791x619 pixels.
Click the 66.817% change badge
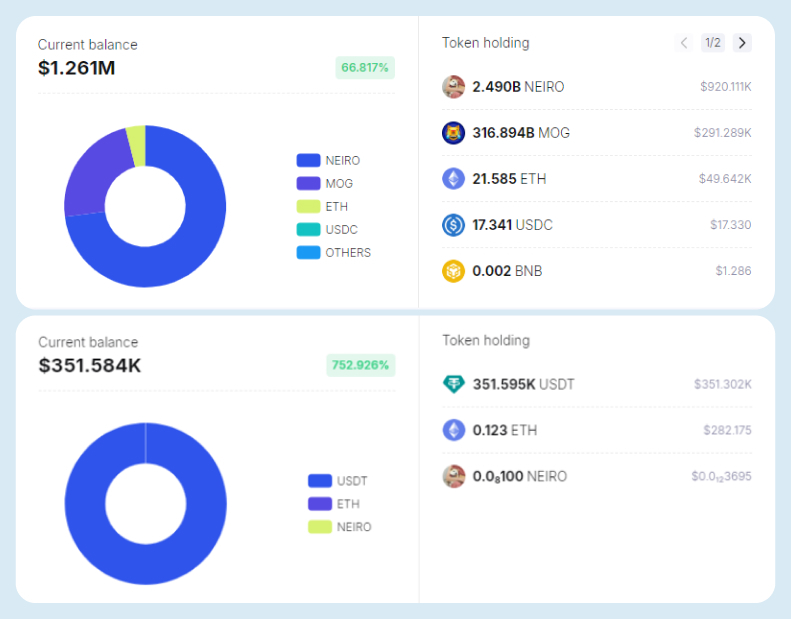click(366, 68)
